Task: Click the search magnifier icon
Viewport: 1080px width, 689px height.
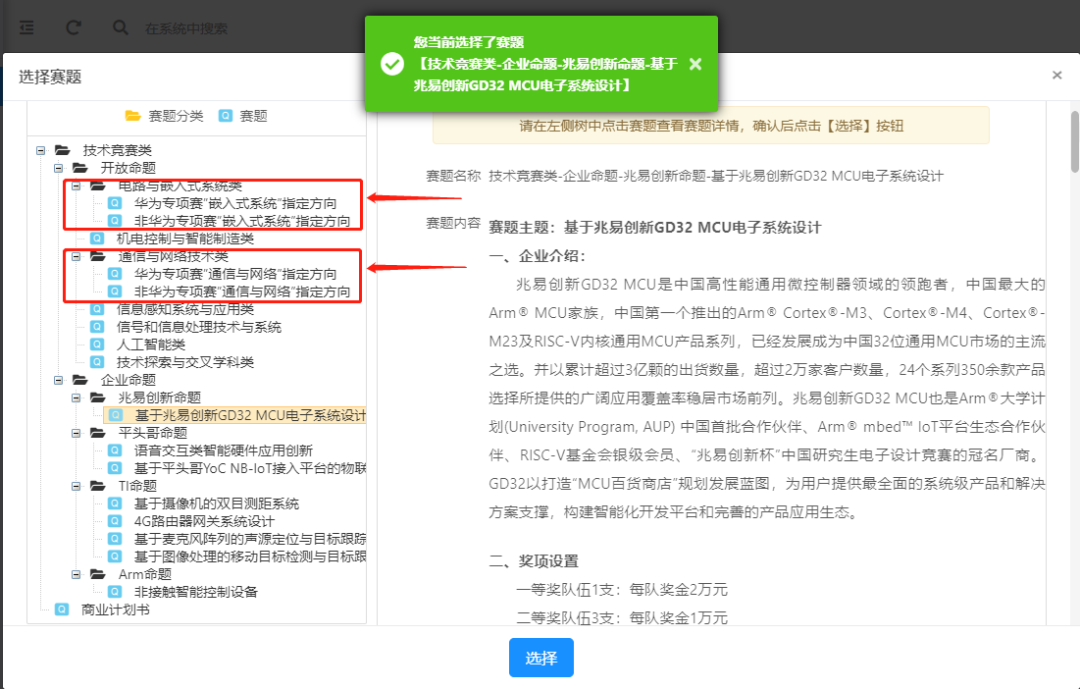Action: 121,28
